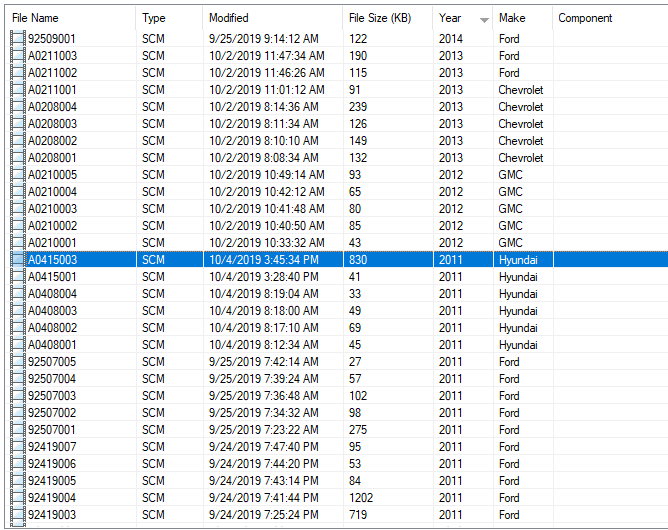Select the icon beside A0210002

pyautogui.click(x=18, y=226)
